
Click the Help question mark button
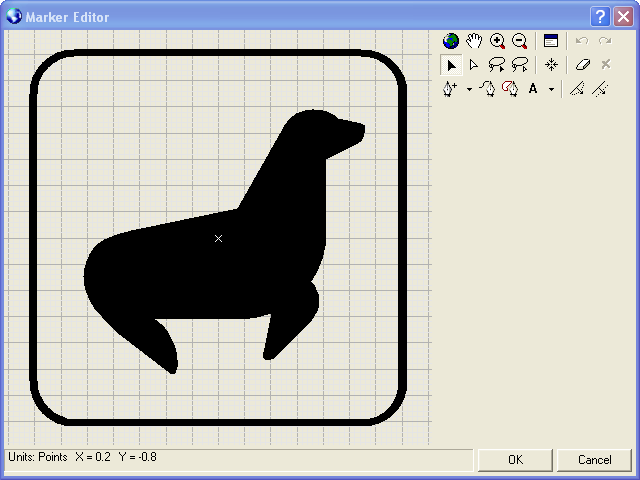pos(600,17)
